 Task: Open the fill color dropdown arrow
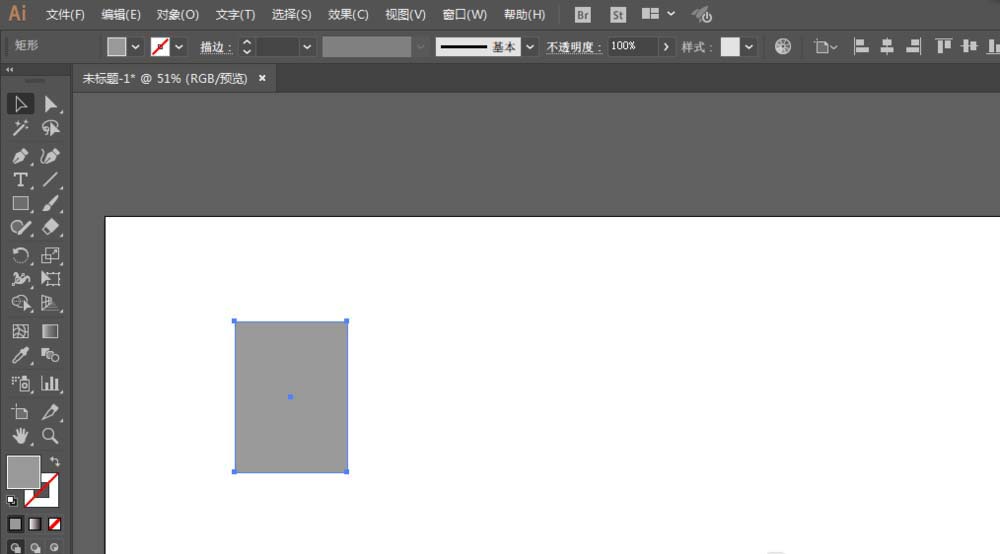[x=135, y=47]
